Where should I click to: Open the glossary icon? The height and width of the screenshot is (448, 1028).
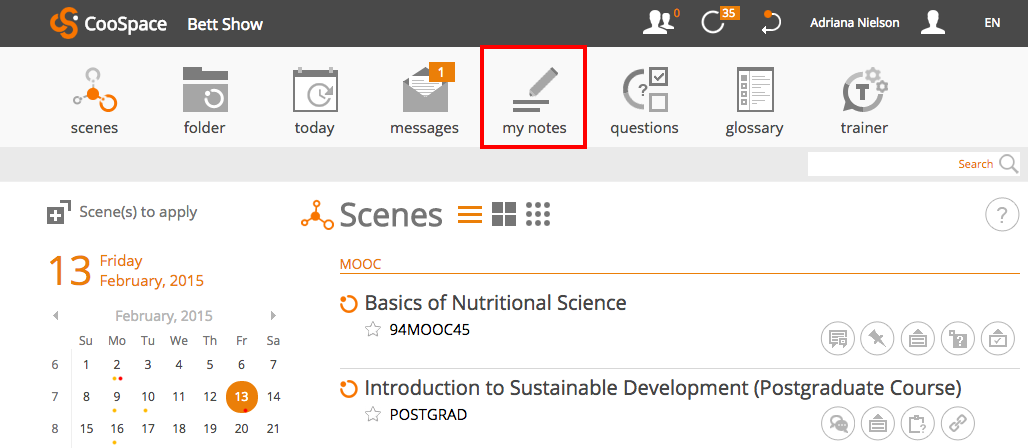click(x=755, y=89)
